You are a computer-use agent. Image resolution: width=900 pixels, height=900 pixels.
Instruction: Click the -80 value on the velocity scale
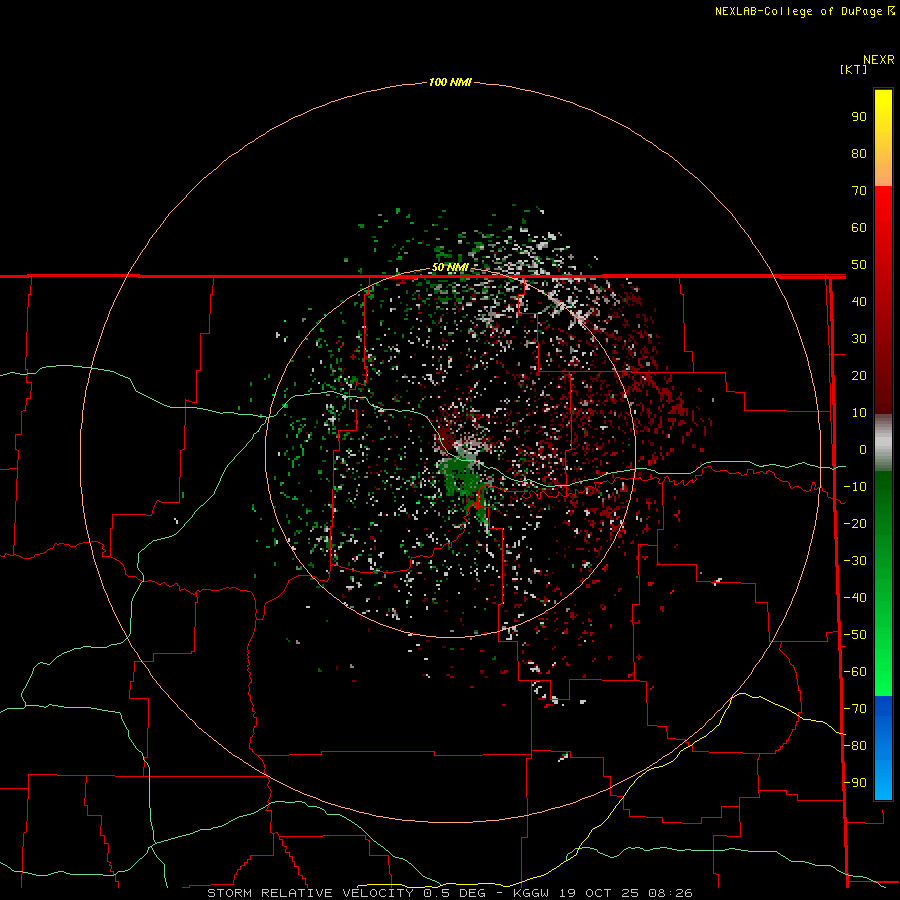pyautogui.click(x=855, y=746)
